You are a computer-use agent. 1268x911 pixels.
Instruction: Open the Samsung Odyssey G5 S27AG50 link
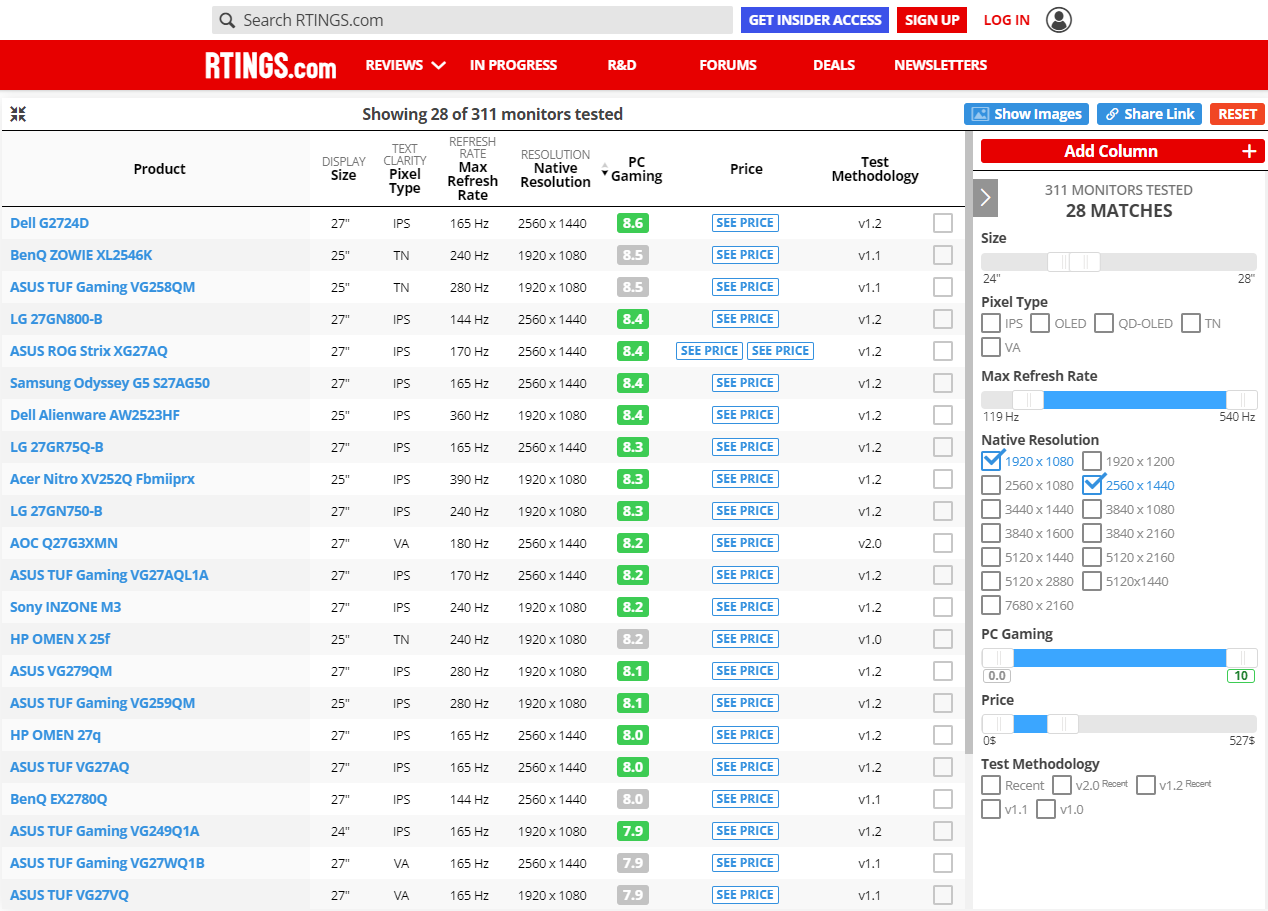[x=110, y=383]
